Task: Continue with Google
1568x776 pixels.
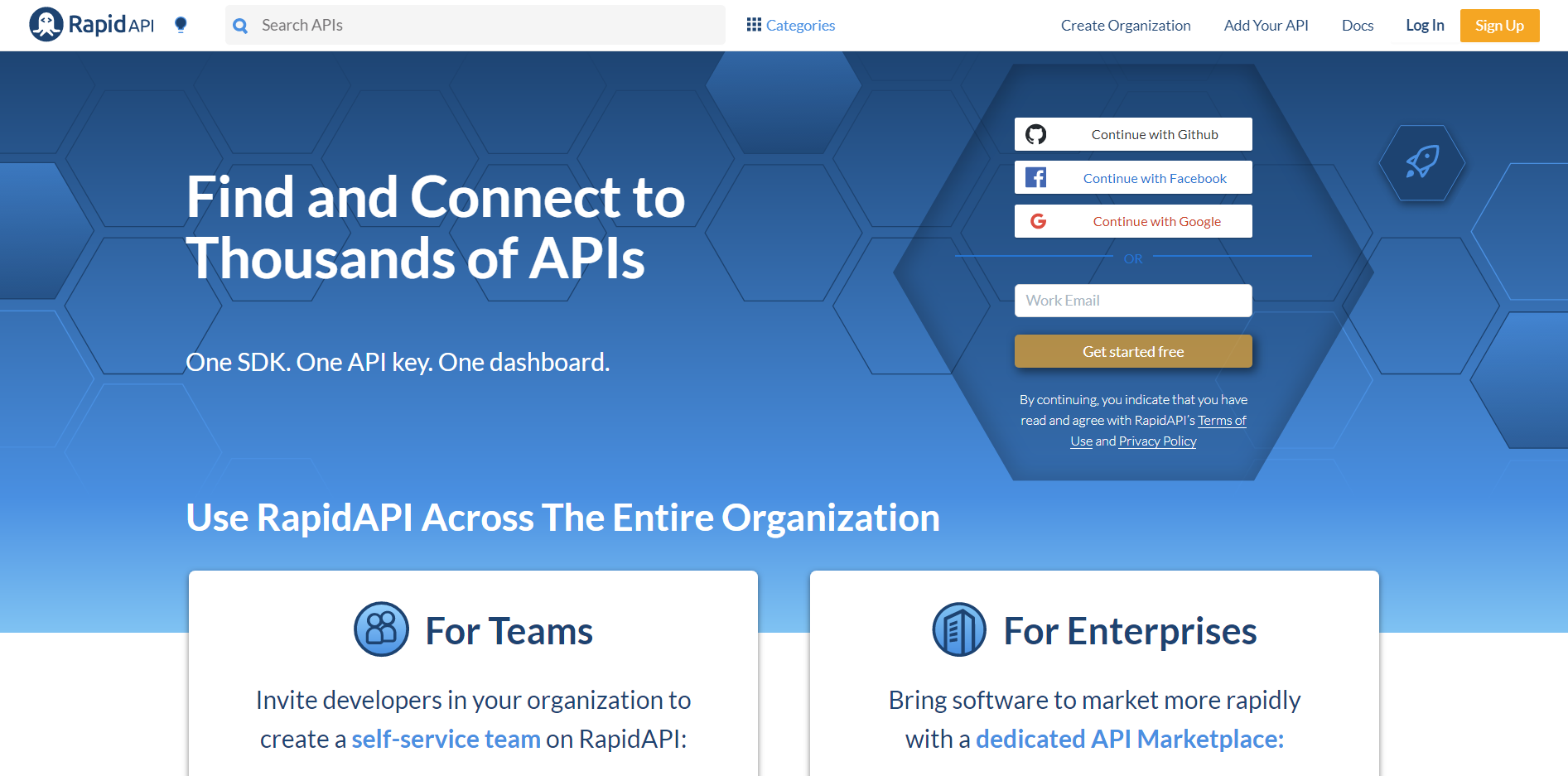Action: 1133,221
